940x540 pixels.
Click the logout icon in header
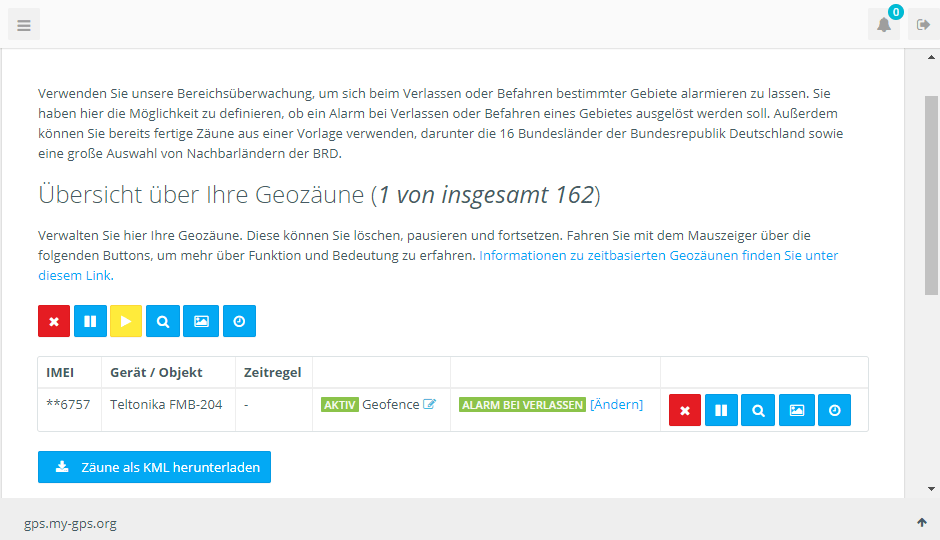click(923, 25)
